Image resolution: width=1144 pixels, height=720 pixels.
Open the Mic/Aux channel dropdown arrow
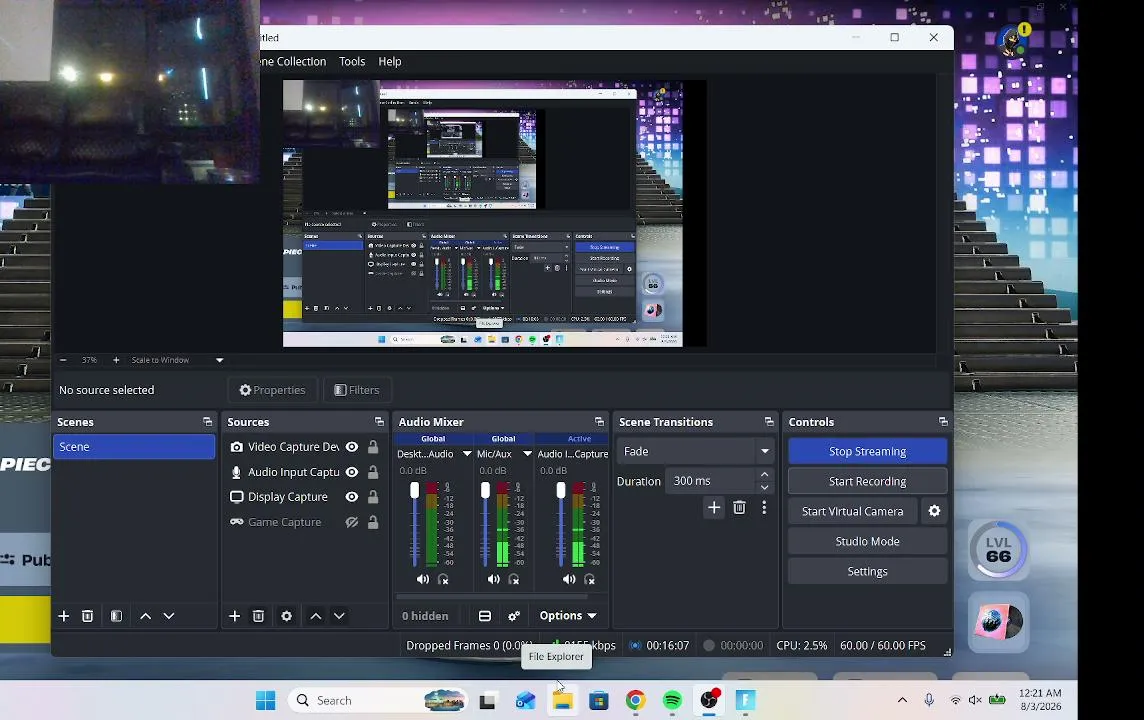pos(527,454)
